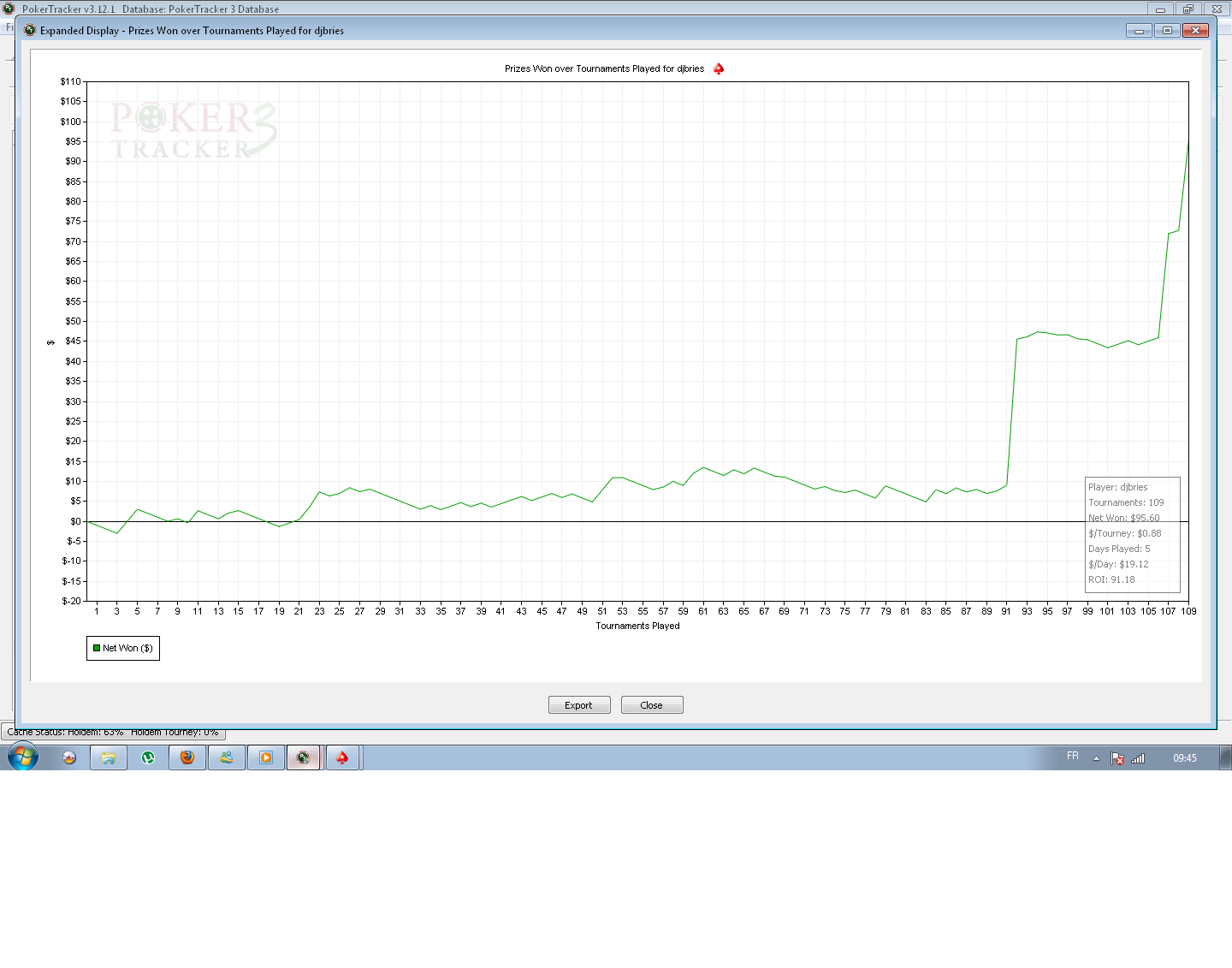The width and height of the screenshot is (1232, 968).
Task: Minimize the PokerTracker main window
Action: [x=1160, y=9]
